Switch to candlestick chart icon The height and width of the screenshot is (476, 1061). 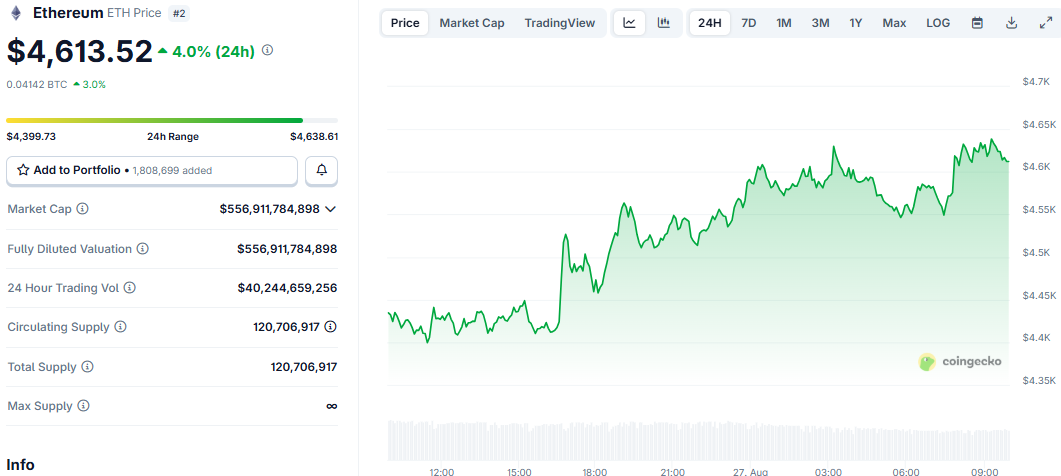[664, 23]
